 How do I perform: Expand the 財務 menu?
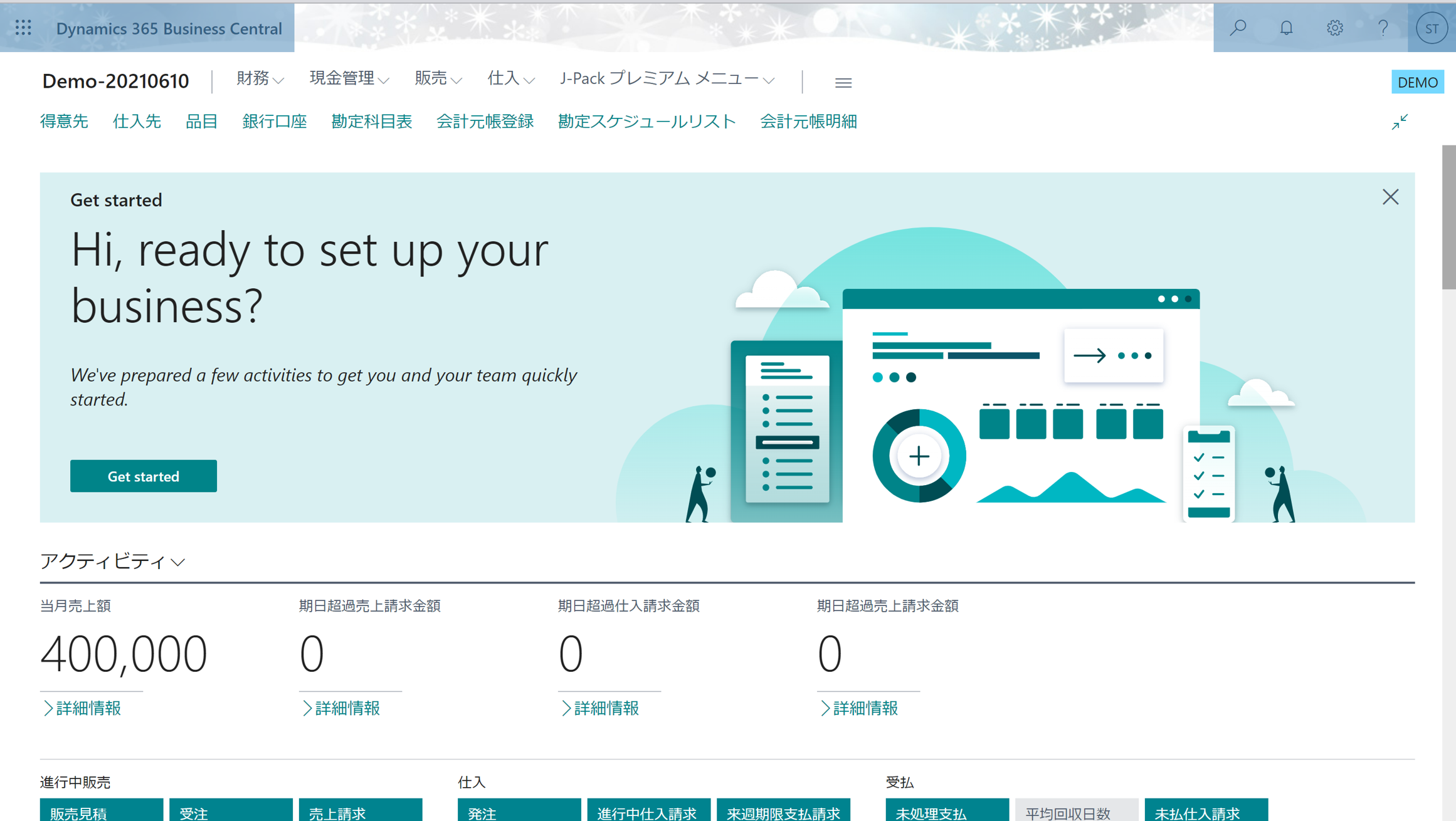point(260,79)
